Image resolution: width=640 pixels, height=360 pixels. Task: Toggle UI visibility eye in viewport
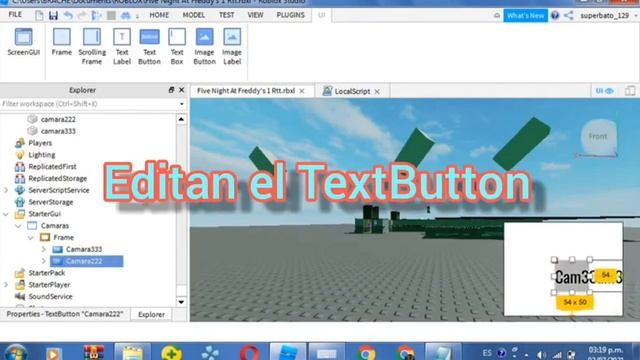point(604,91)
